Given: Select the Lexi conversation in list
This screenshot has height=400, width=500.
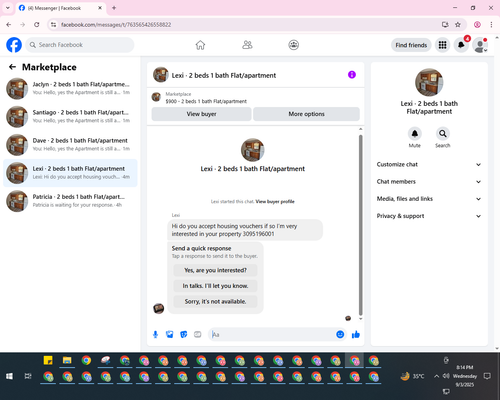Looking at the screenshot, I should point(70,173).
